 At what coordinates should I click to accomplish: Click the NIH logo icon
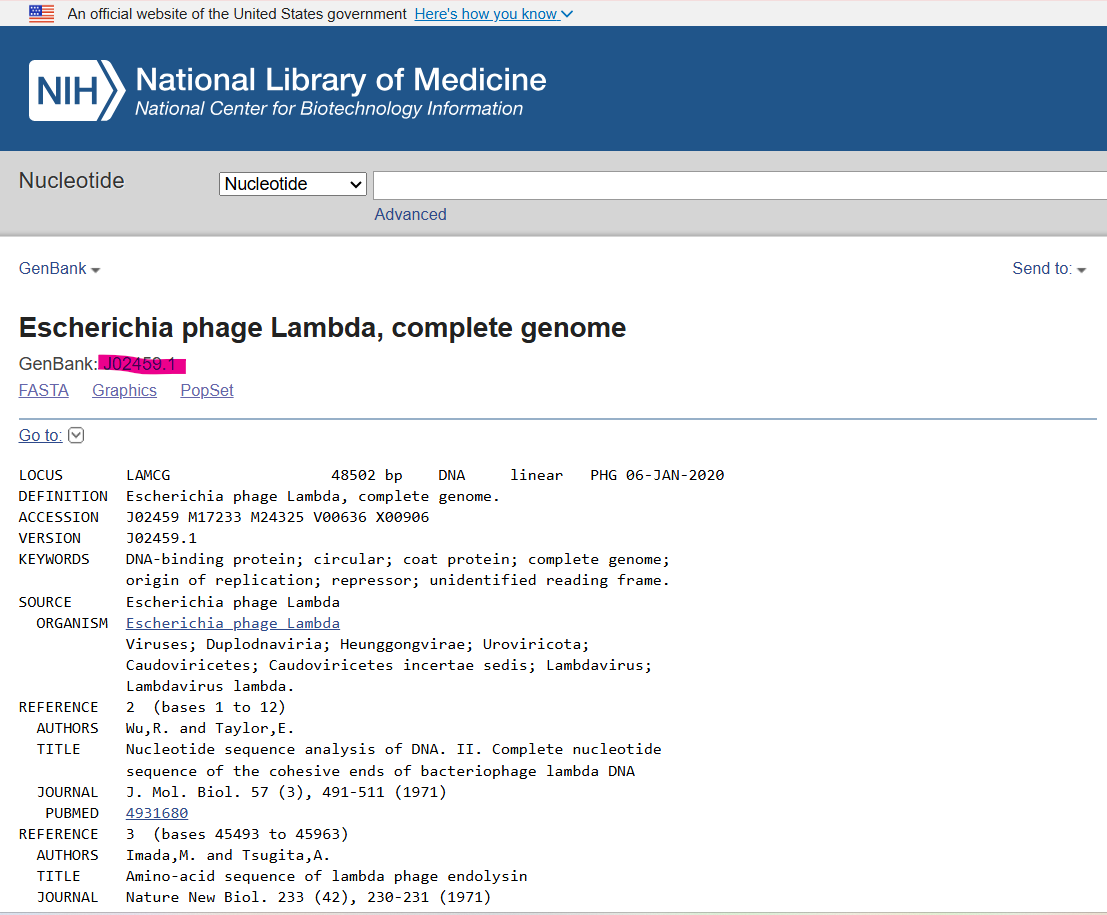tap(76, 91)
